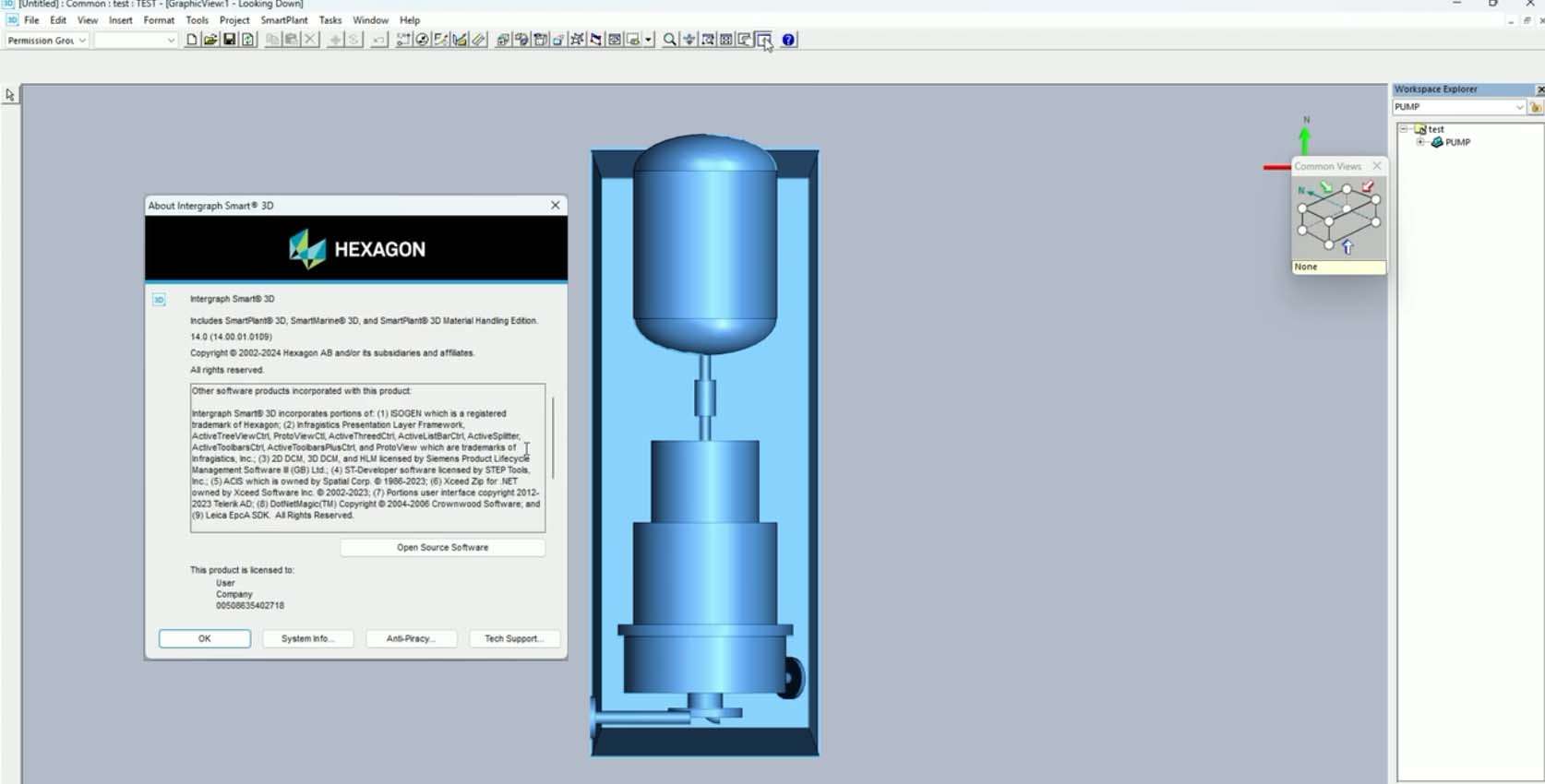
Task: Click the Delete X toolbar icon
Action: (x=310, y=40)
